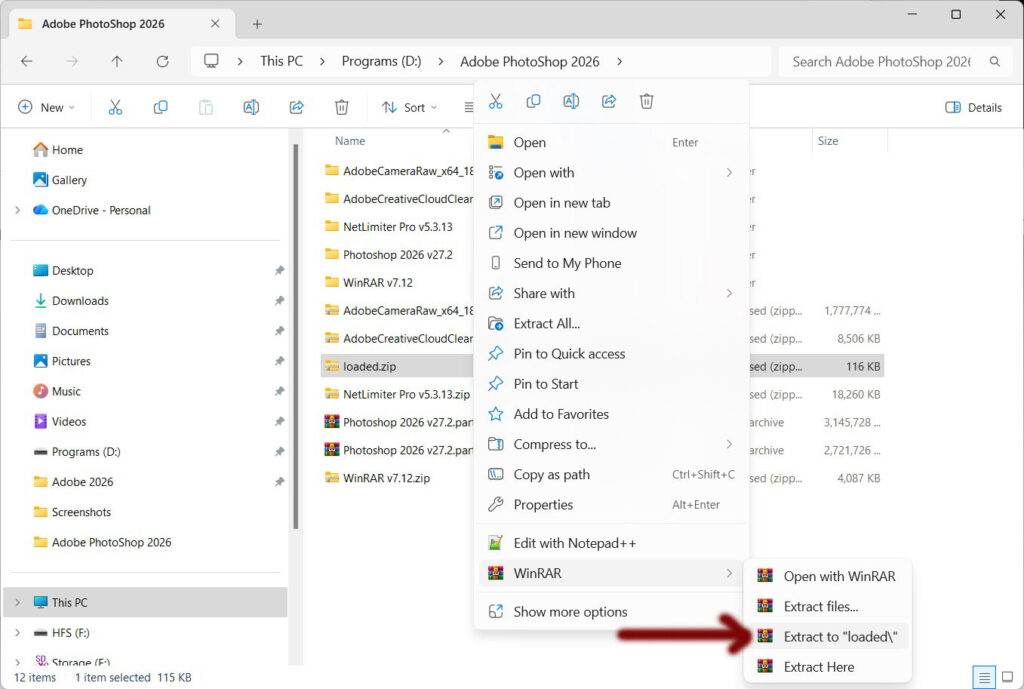Expand the OneDrive - Personal tree node
Image resolution: width=1024 pixels, height=689 pixels.
pos(17,210)
